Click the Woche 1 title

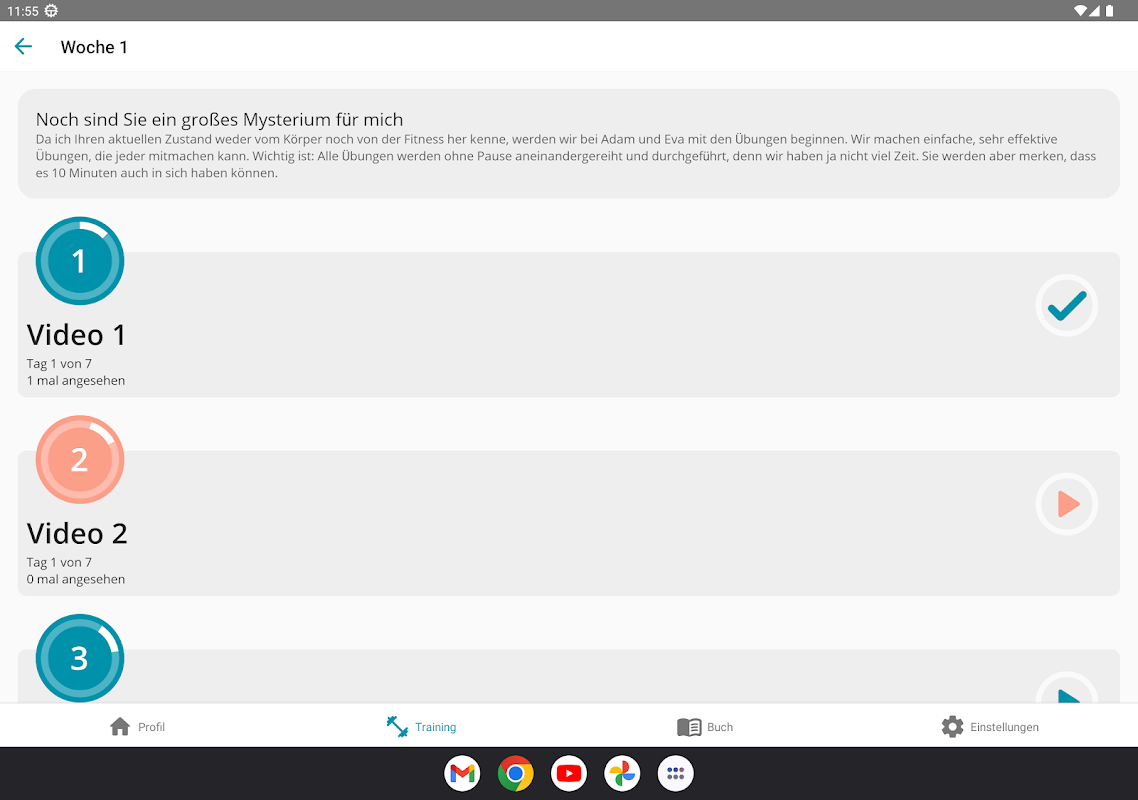[94, 47]
